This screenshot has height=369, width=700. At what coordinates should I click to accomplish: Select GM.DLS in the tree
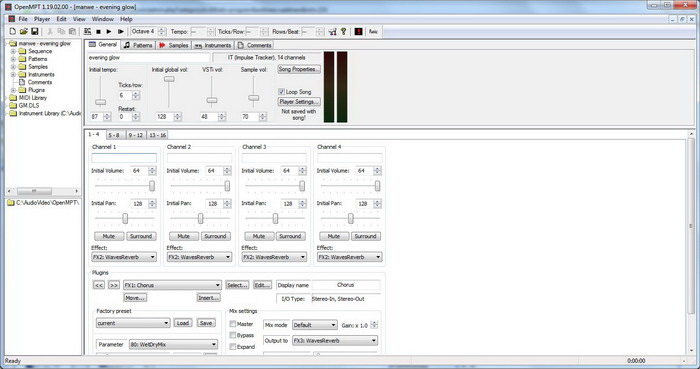pyautogui.click(x=29, y=106)
